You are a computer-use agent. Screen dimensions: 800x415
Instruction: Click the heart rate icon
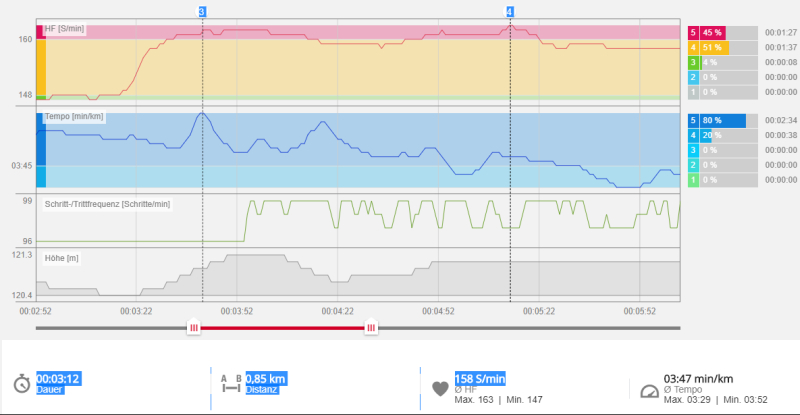coord(440,388)
